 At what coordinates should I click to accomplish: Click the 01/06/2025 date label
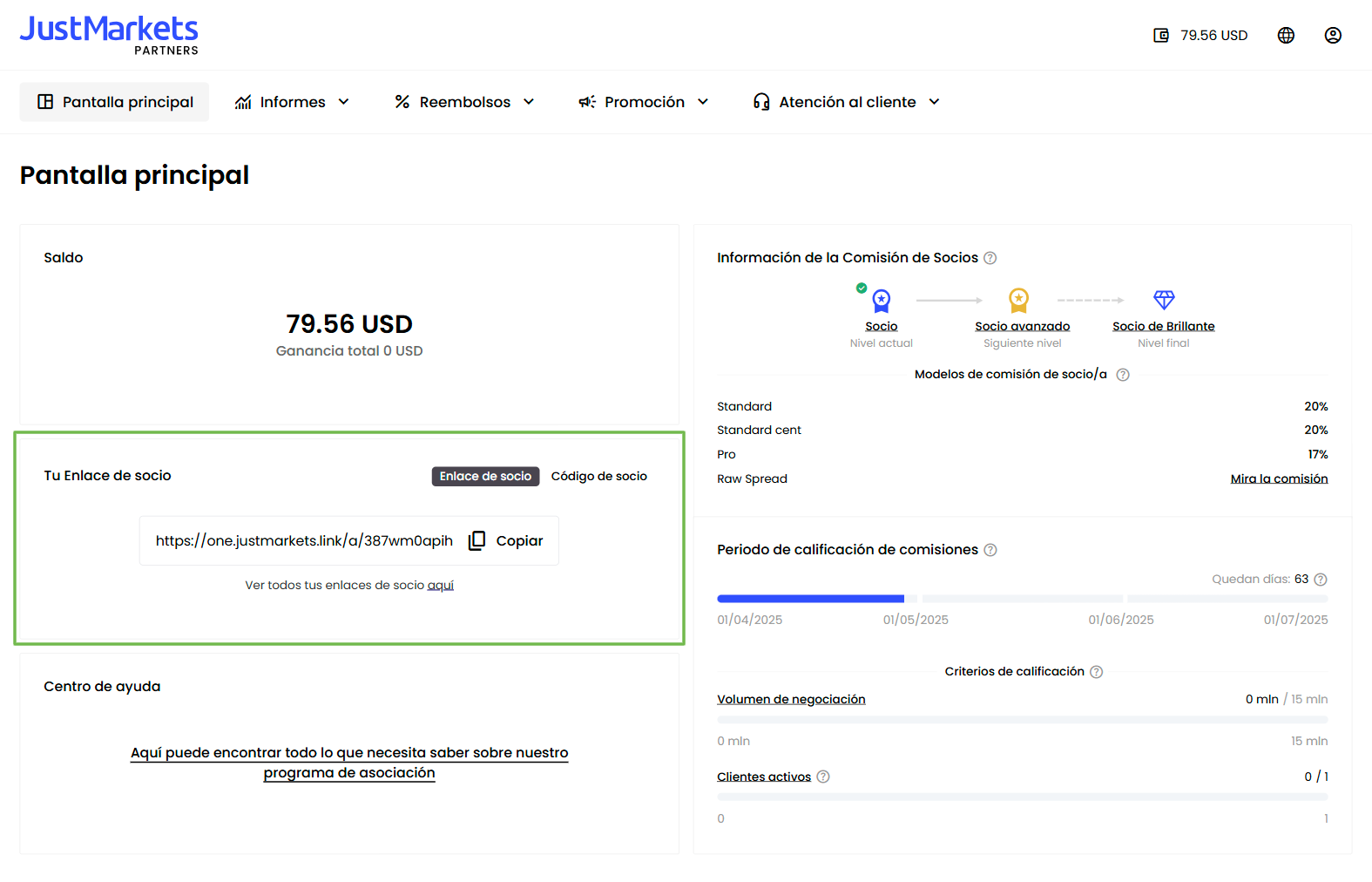point(1121,620)
